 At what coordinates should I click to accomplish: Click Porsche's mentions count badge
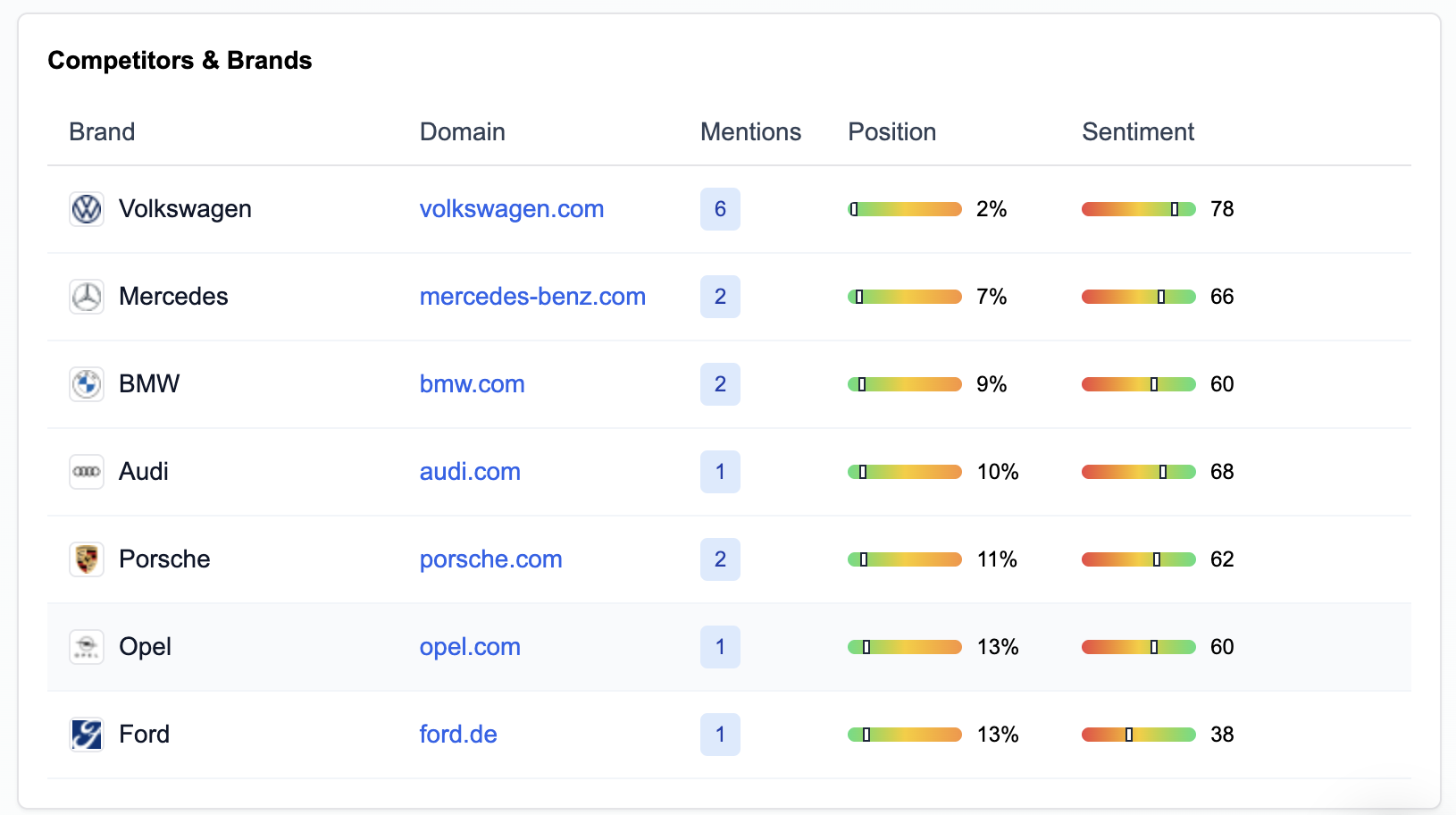click(x=720, y=559)
